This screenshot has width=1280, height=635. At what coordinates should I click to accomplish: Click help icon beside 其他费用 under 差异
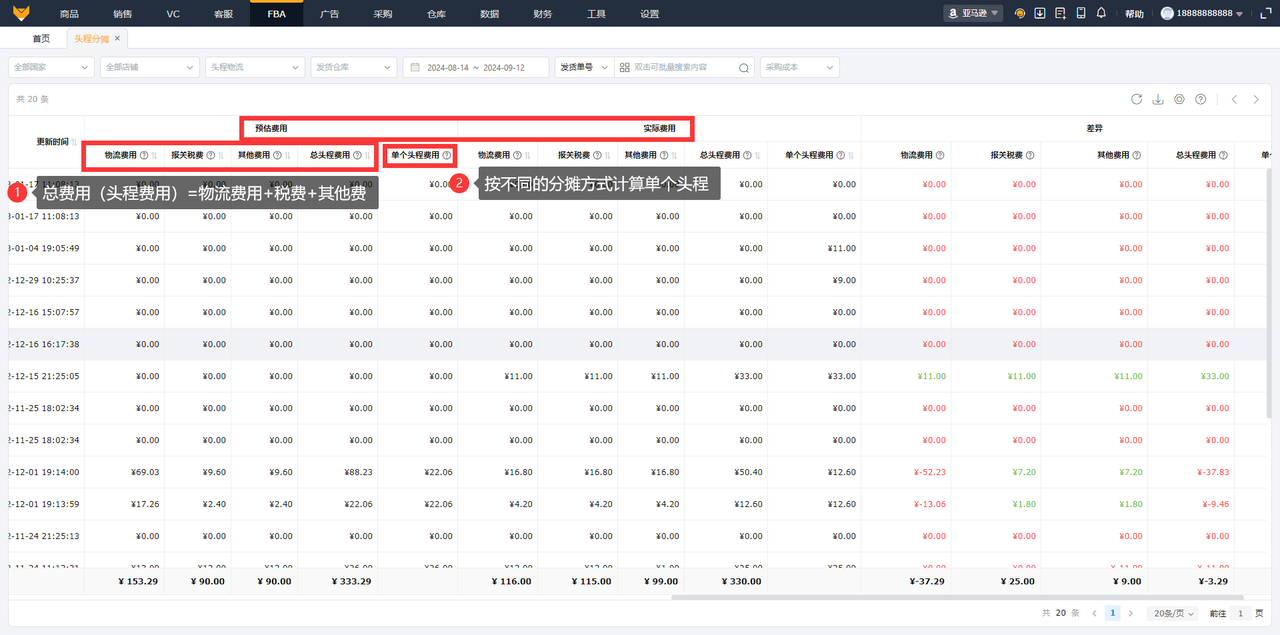(1136, 155)
